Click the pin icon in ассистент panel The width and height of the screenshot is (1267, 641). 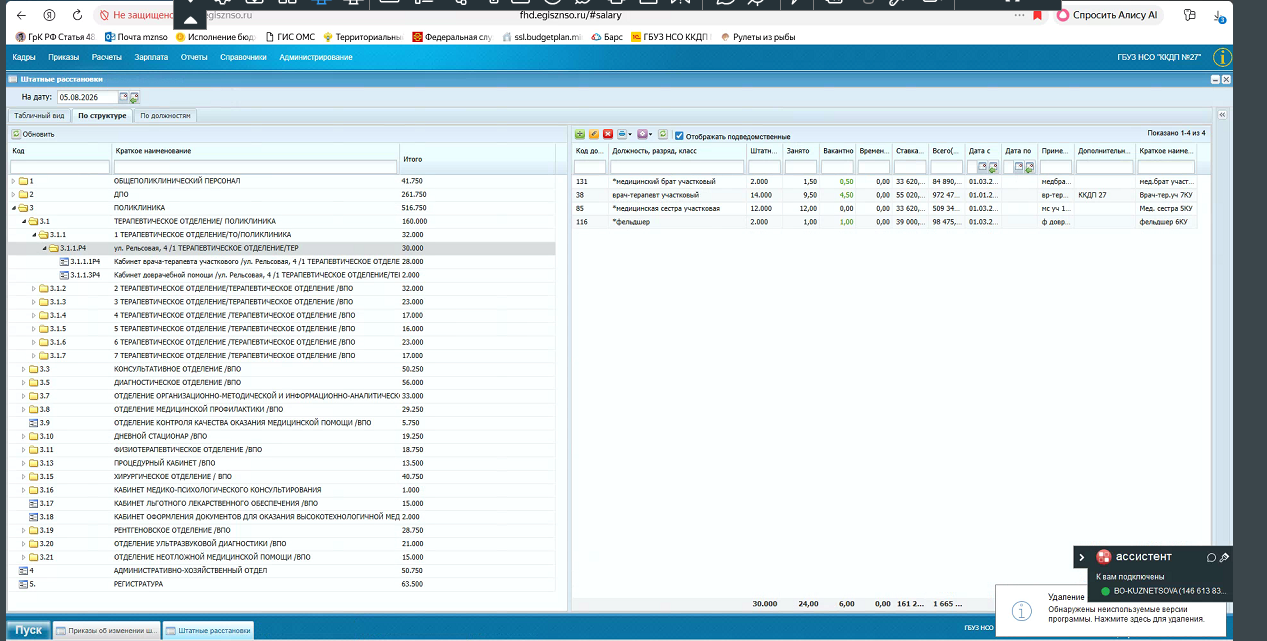point(1225,557)
